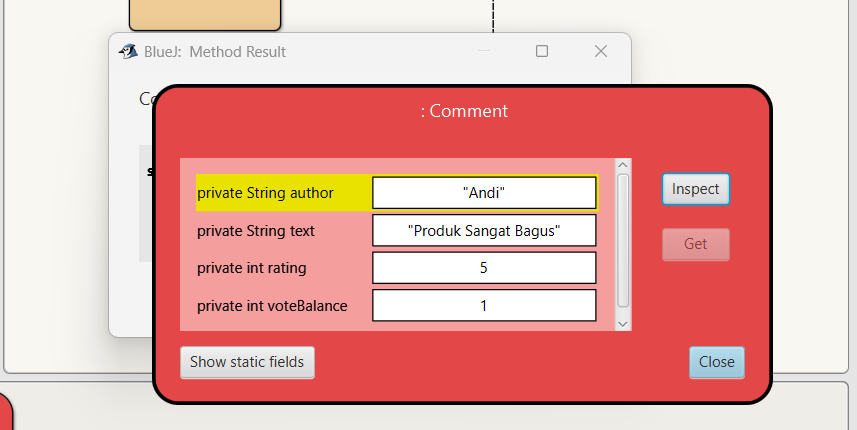Screen dimensions: 857x430
Task: Select the private int voteBalance field
Action: point(272,305)
